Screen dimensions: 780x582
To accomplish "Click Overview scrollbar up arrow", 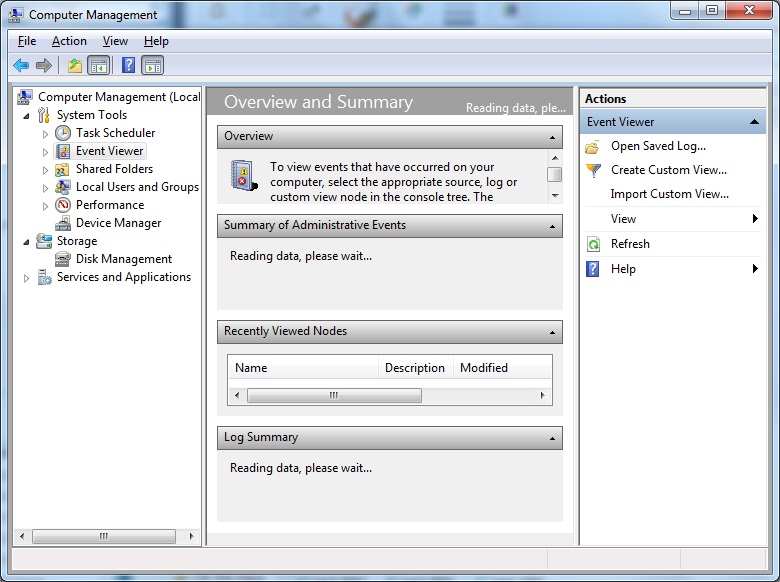I will pos(555,158).
